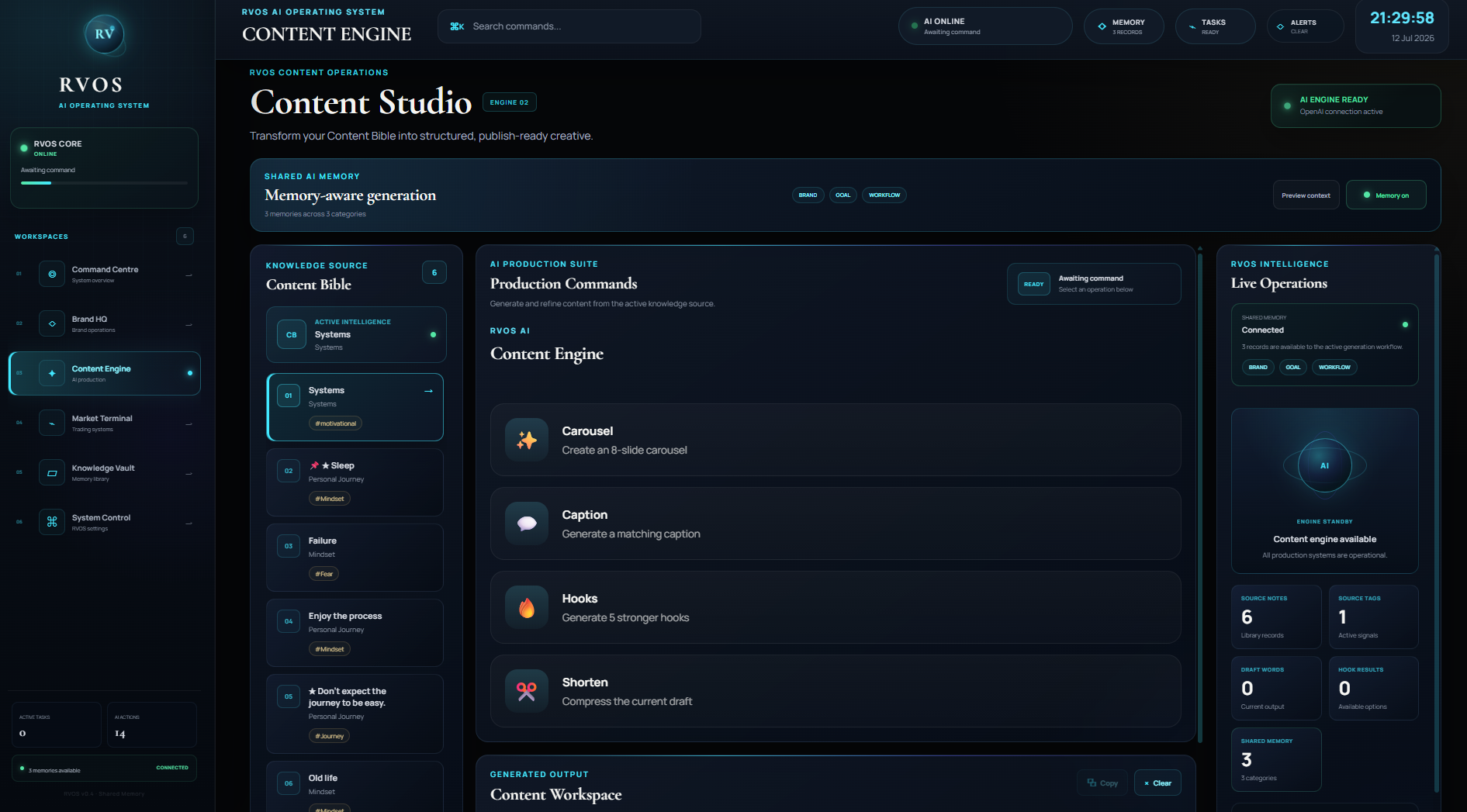Screen dimensions: 1467x812
Task: Open System Control command icon
Action: (52, 523)
